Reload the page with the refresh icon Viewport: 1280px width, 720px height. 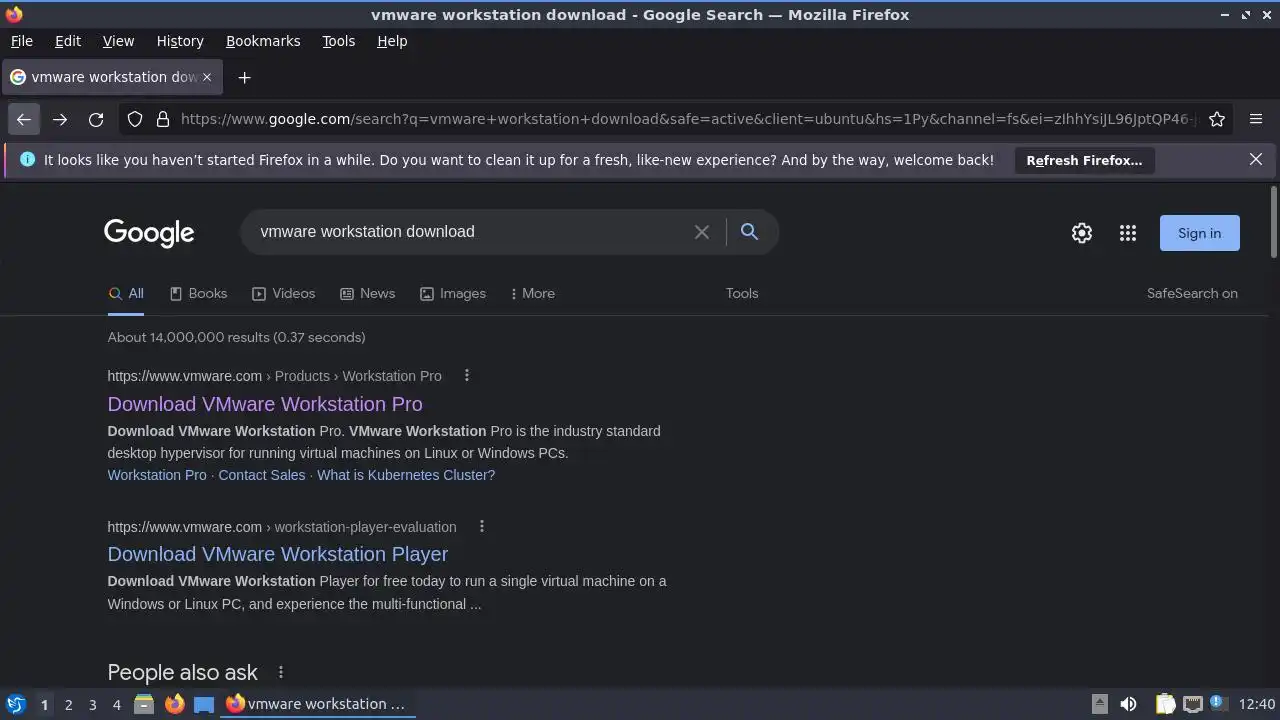pos(96,119)
